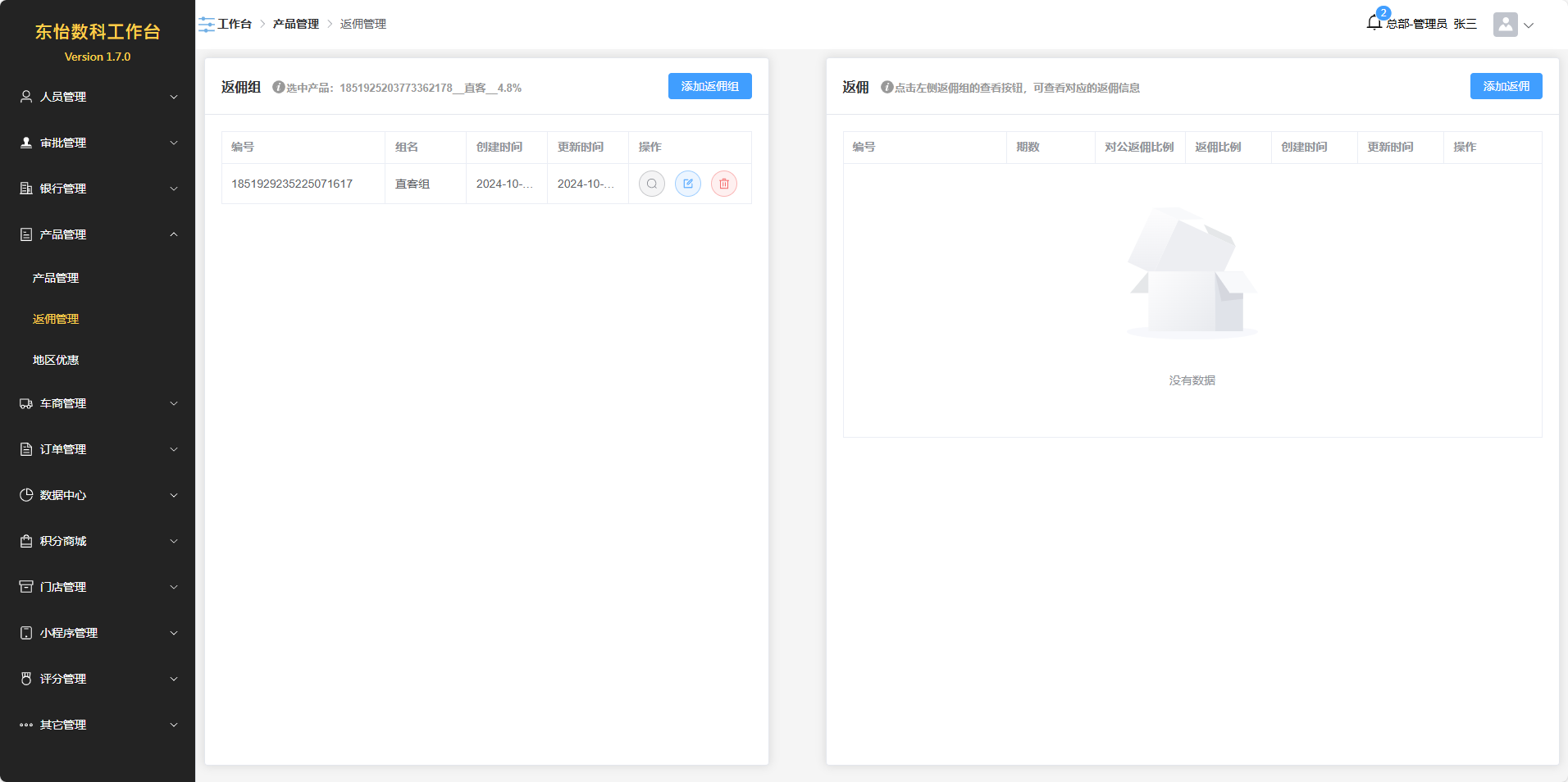
Task: Click the workbench sliders icon in breadcrumb
Action: tap(207, 25)
